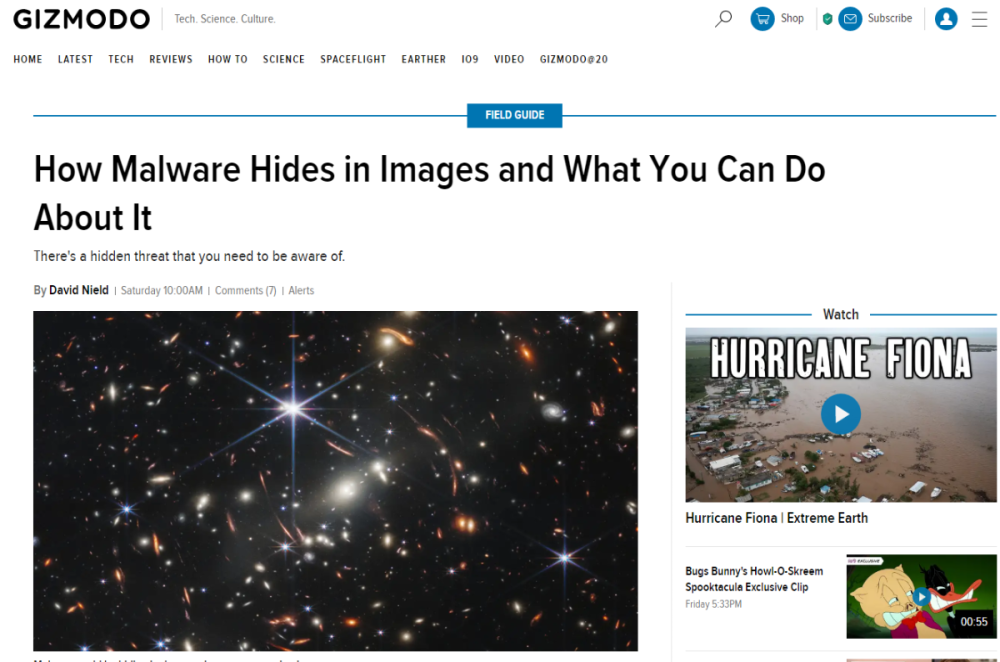Play the Bugs Bunny clip thumbnail

tap(921, 596)
